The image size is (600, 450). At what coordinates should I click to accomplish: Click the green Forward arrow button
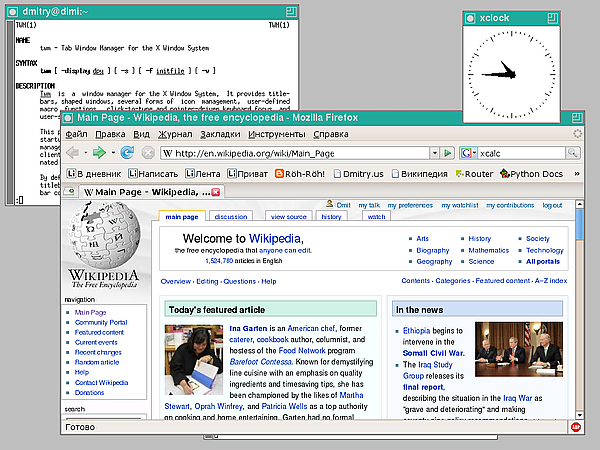tap(99, 153)
